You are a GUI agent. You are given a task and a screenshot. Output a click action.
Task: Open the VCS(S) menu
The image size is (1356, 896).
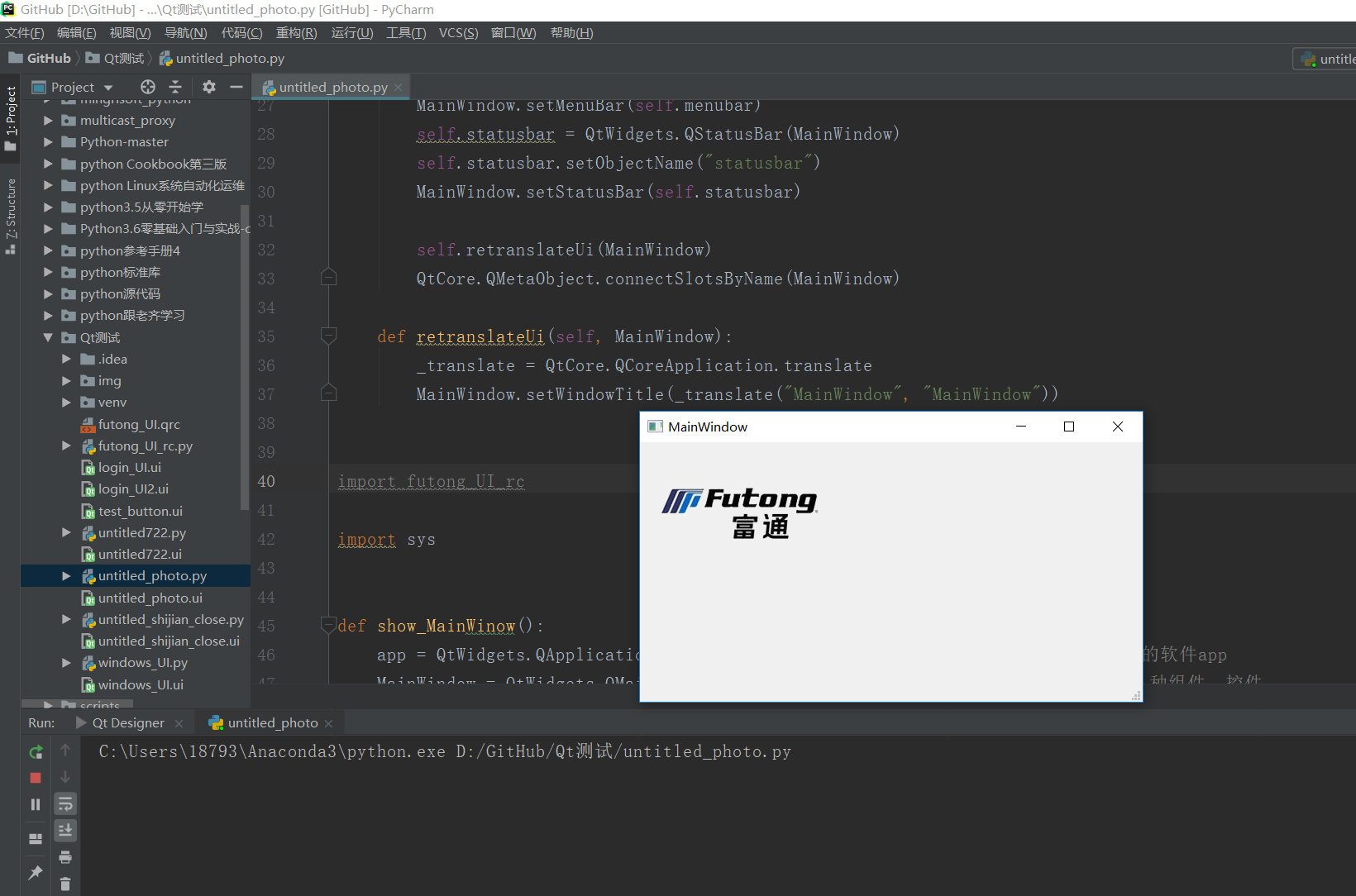[459, 33]
